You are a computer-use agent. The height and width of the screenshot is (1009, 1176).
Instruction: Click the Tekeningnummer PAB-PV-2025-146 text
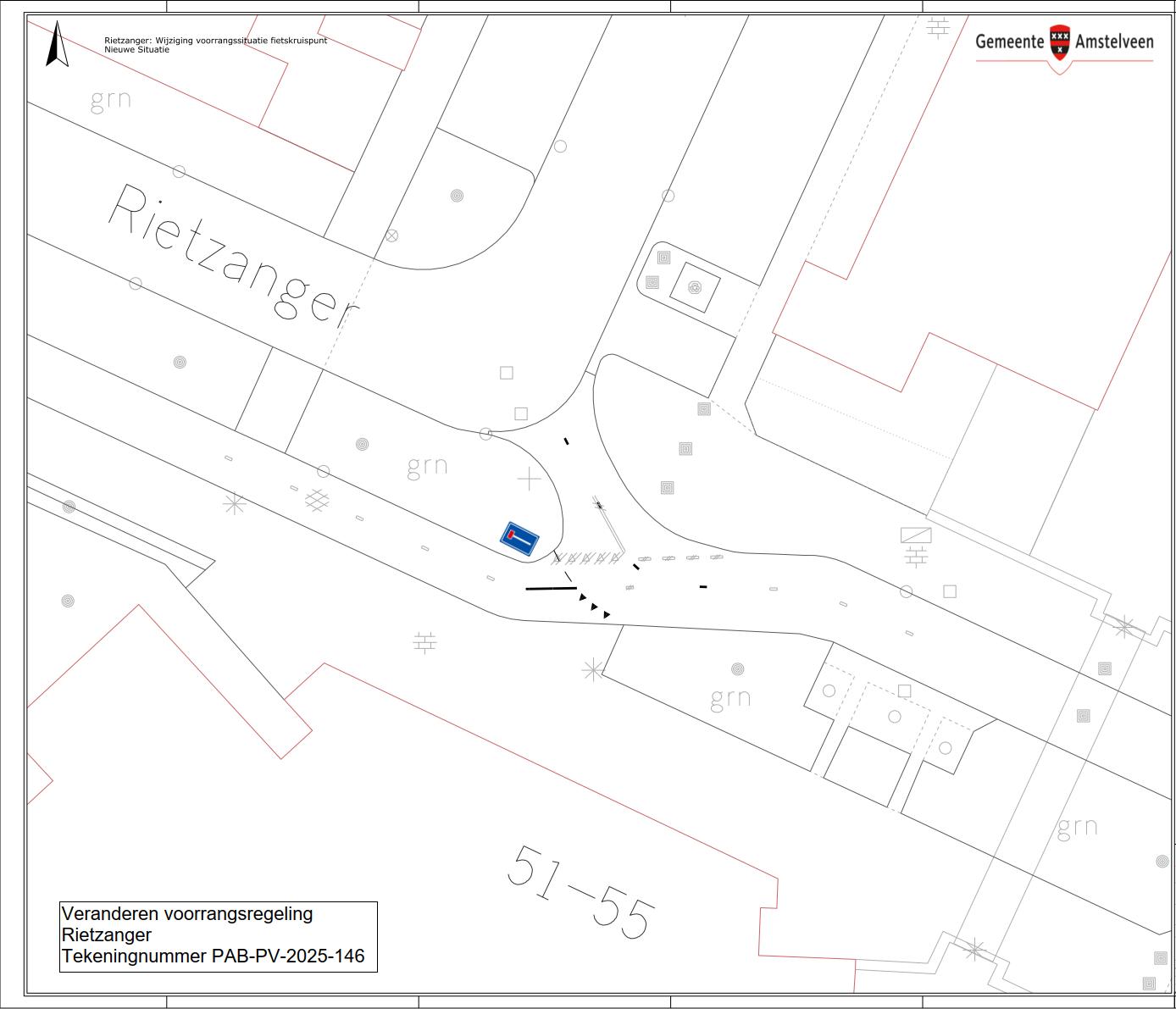pos(213,956)
